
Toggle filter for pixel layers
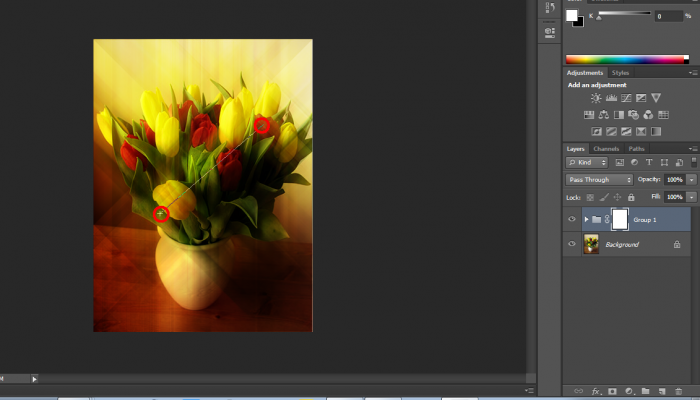tap(620, 162)
